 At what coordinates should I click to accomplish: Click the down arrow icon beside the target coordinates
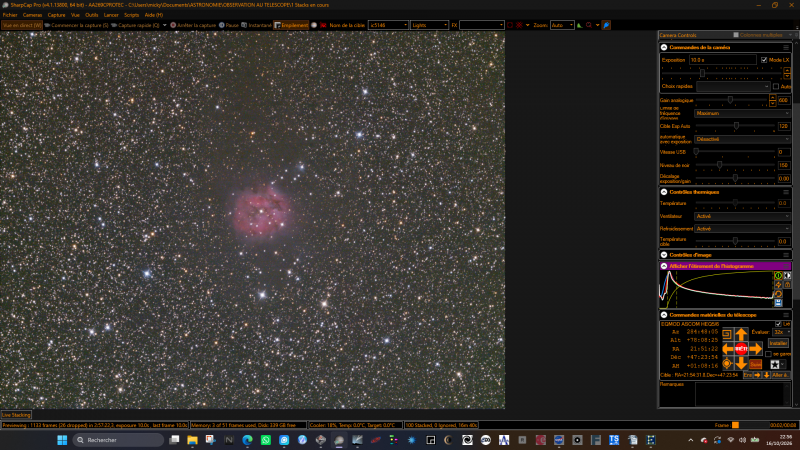pyautogui.click(x=766, y=375)
